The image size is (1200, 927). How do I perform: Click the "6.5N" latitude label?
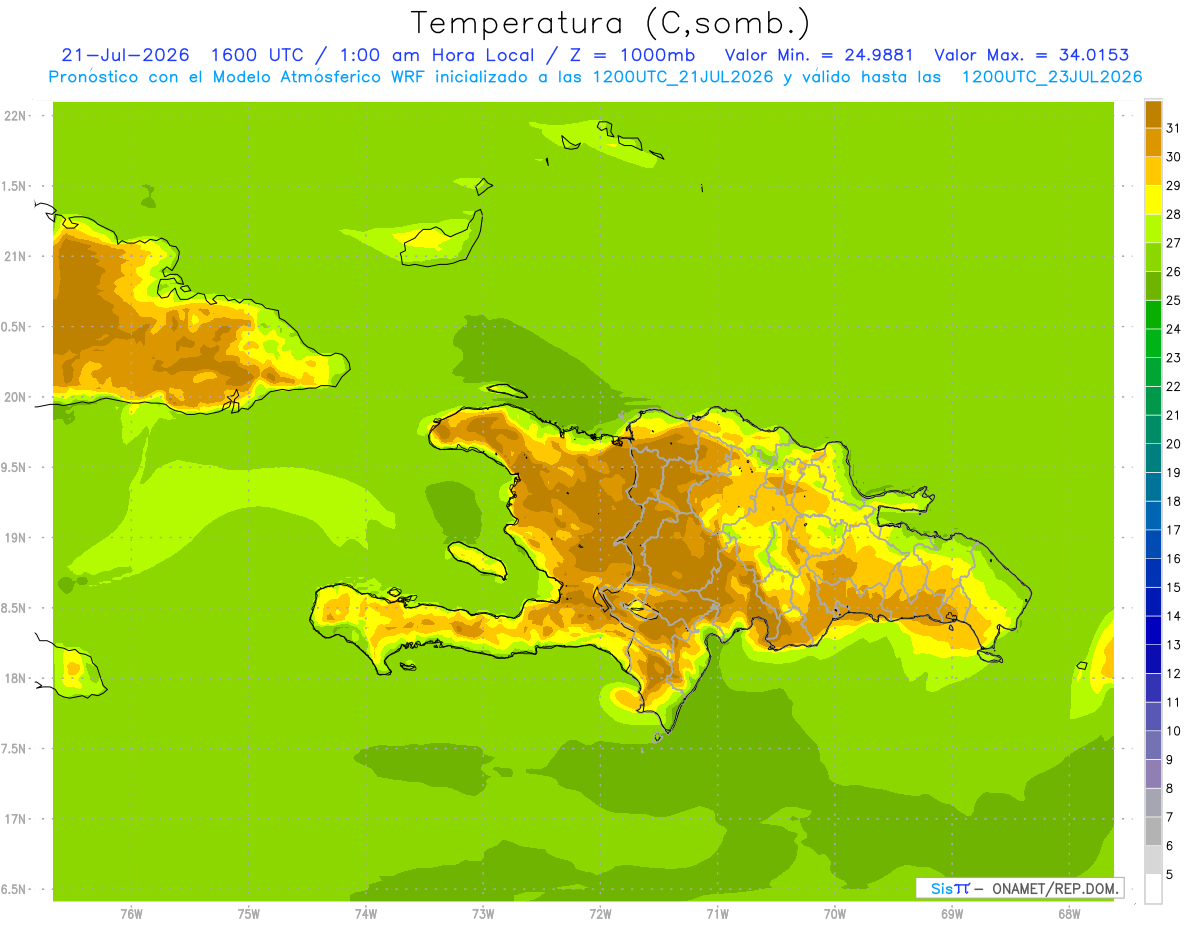[14, 889]
